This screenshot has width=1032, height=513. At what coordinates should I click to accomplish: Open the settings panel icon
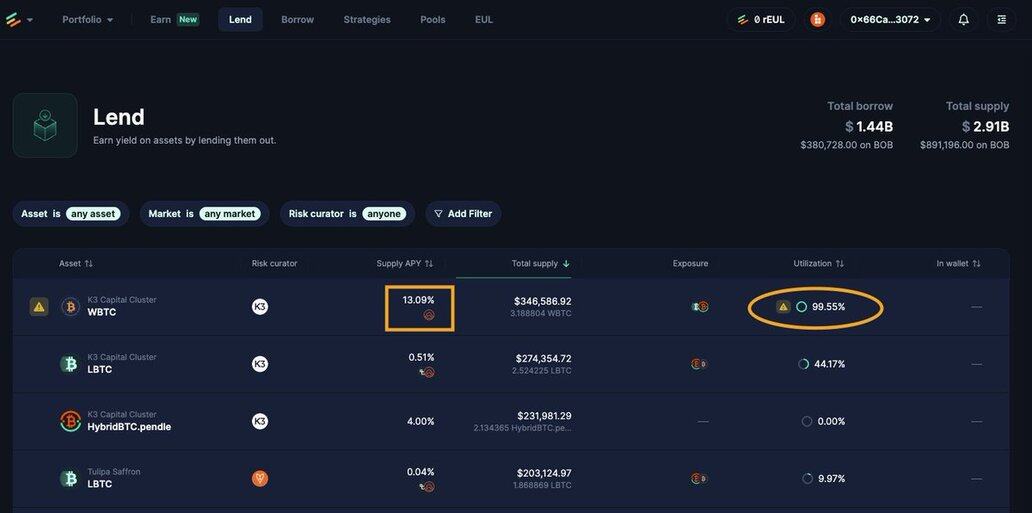[1002, 20]
